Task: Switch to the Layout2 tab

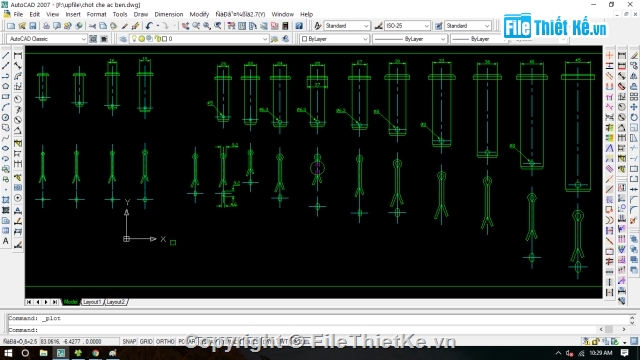Action: coord(116,302)
